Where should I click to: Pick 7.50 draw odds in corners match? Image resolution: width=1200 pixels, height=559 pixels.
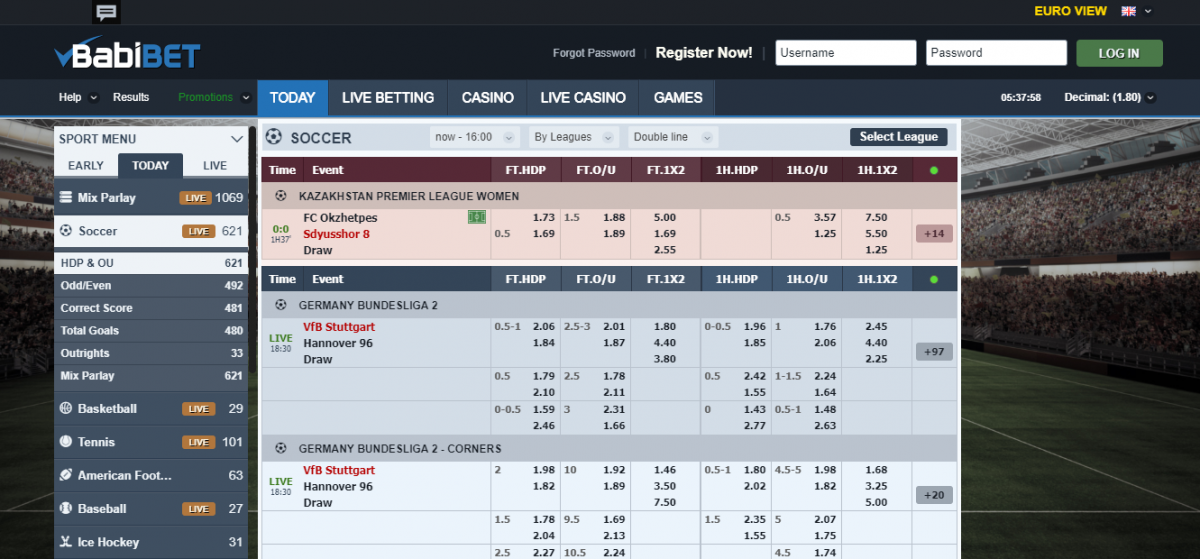pyautogui.click(x=664, y=502)
